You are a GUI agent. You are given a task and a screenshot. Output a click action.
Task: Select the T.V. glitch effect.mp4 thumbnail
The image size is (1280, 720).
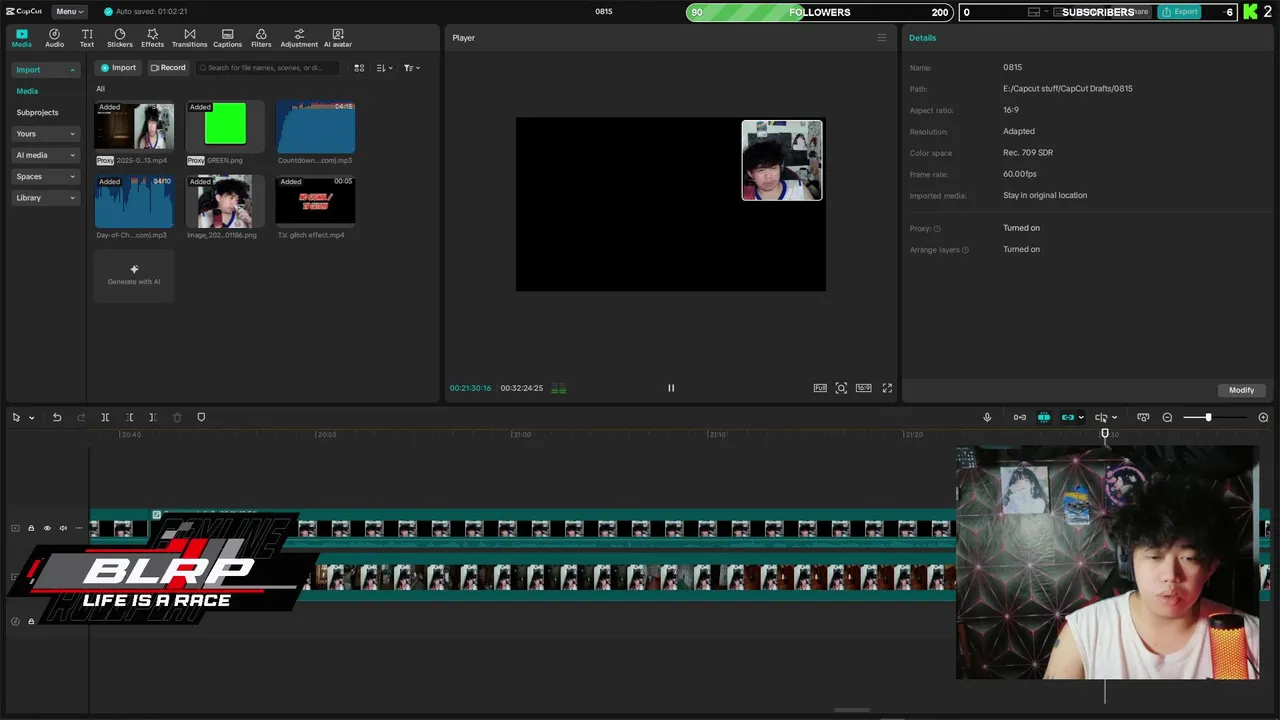[316, 201]
